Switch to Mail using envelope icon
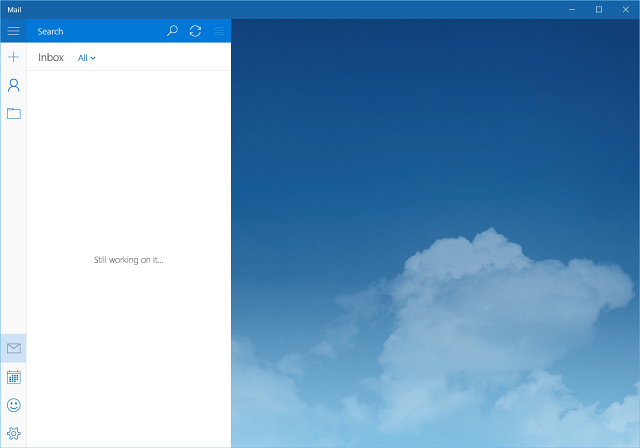 (13, 348)
